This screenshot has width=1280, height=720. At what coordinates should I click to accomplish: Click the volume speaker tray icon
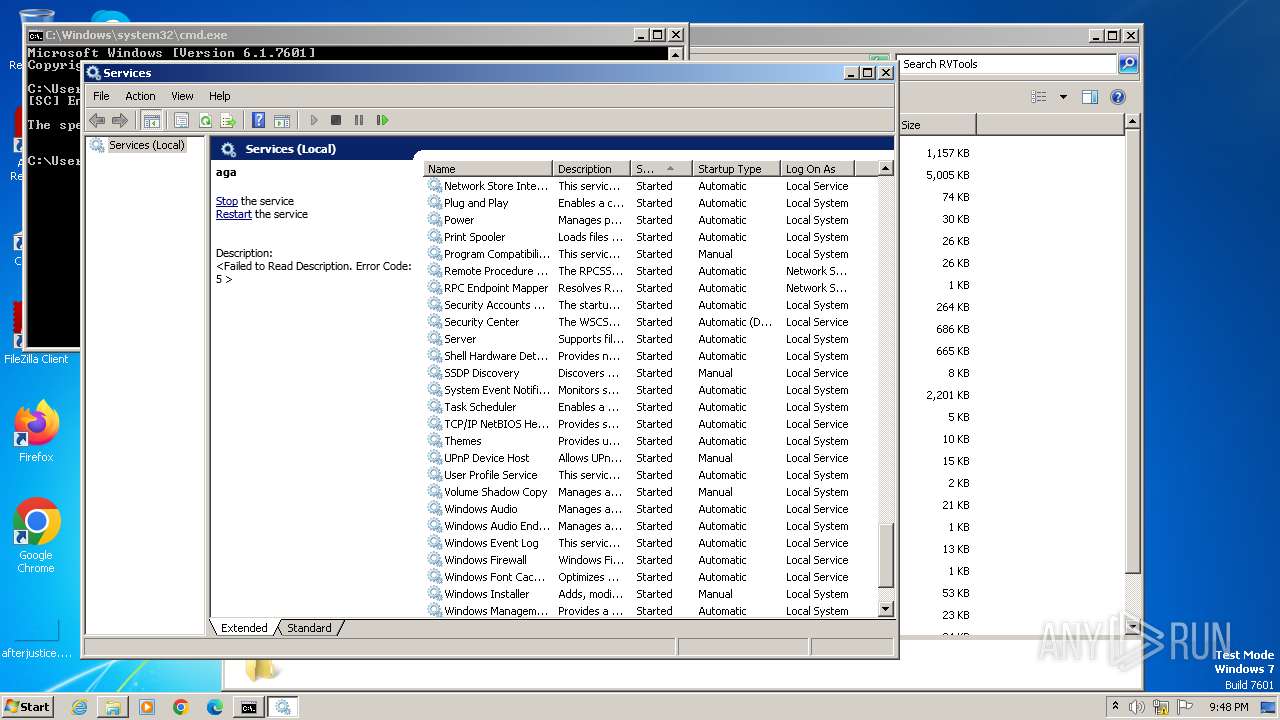coord(1138,706)
